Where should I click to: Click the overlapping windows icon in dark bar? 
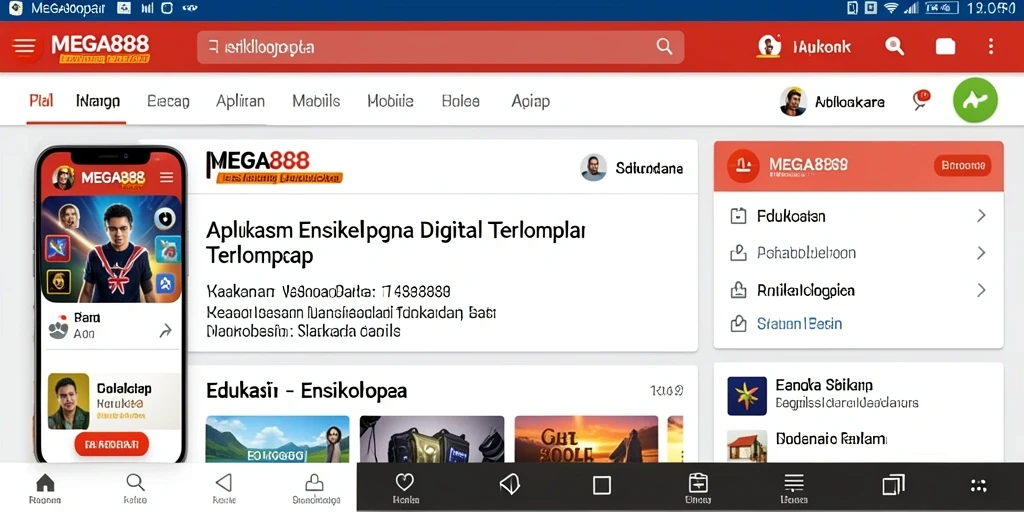coord(893,485)
